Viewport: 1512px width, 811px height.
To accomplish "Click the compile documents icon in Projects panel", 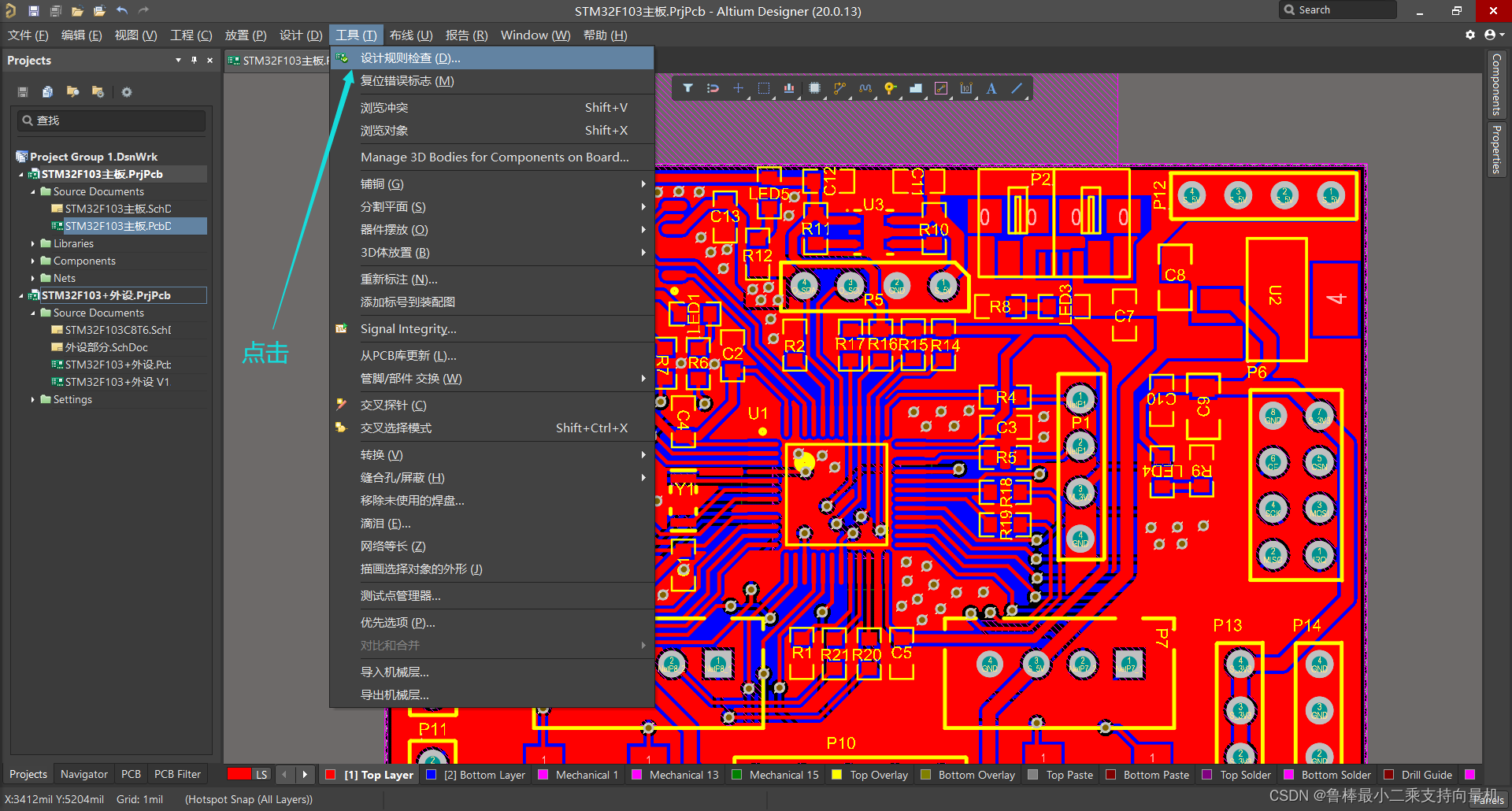I will [x=47, y=92].
